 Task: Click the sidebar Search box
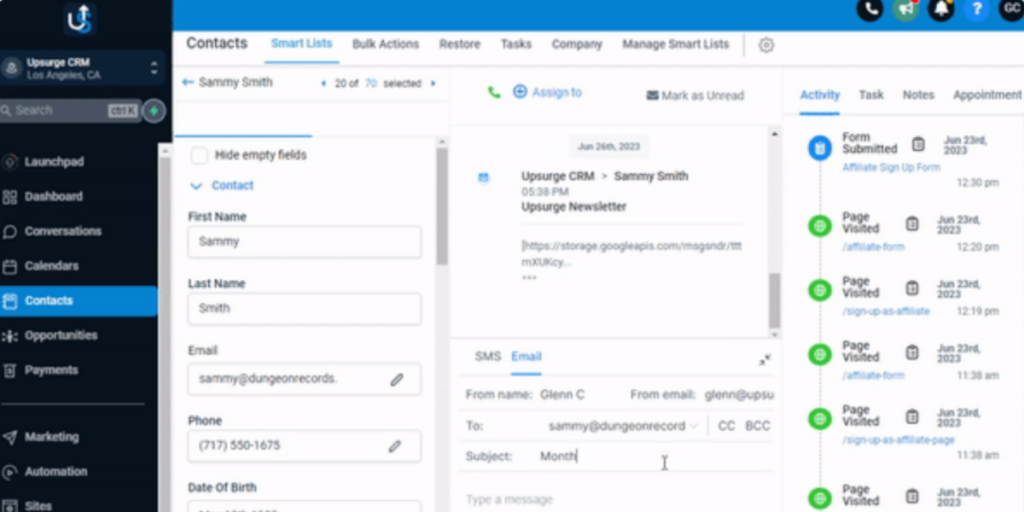70,111
